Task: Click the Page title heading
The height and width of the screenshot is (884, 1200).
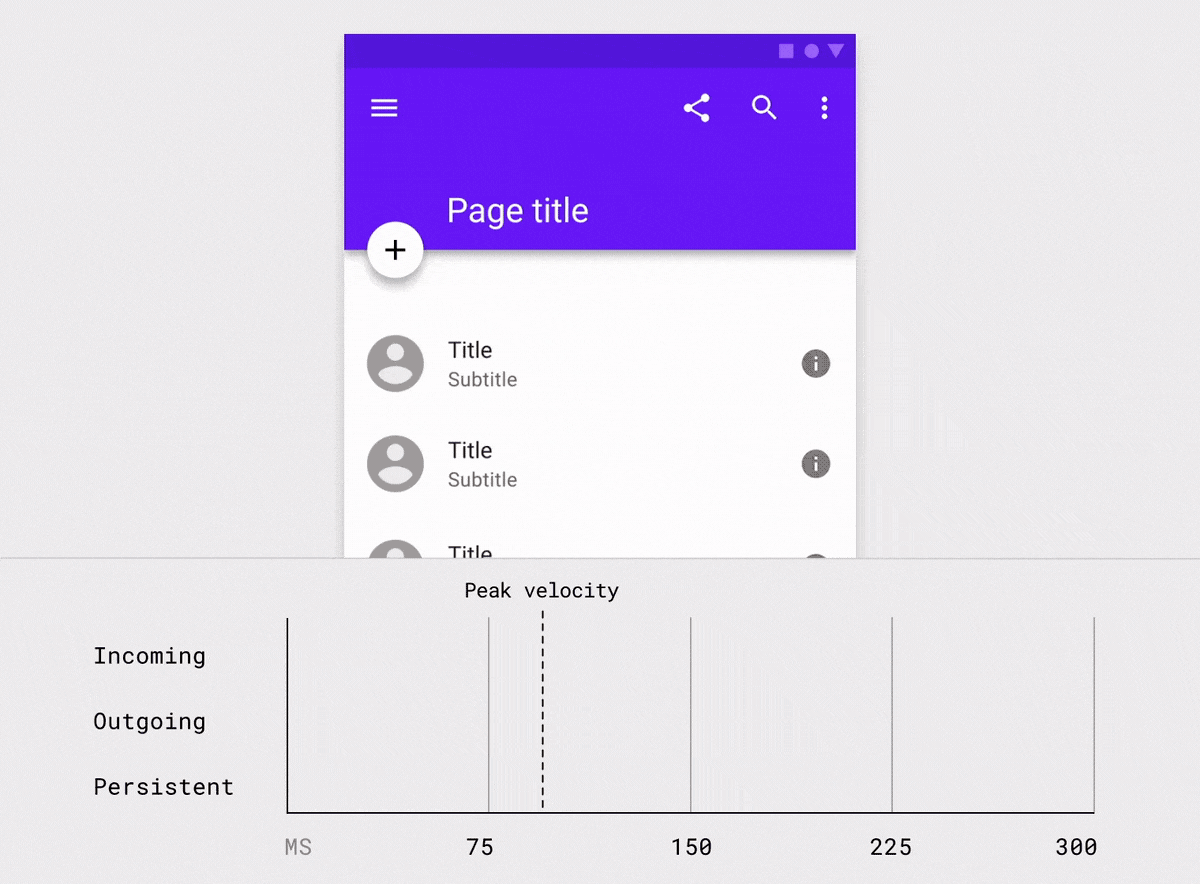Action: pyautogui.click(x=517, y=211)
